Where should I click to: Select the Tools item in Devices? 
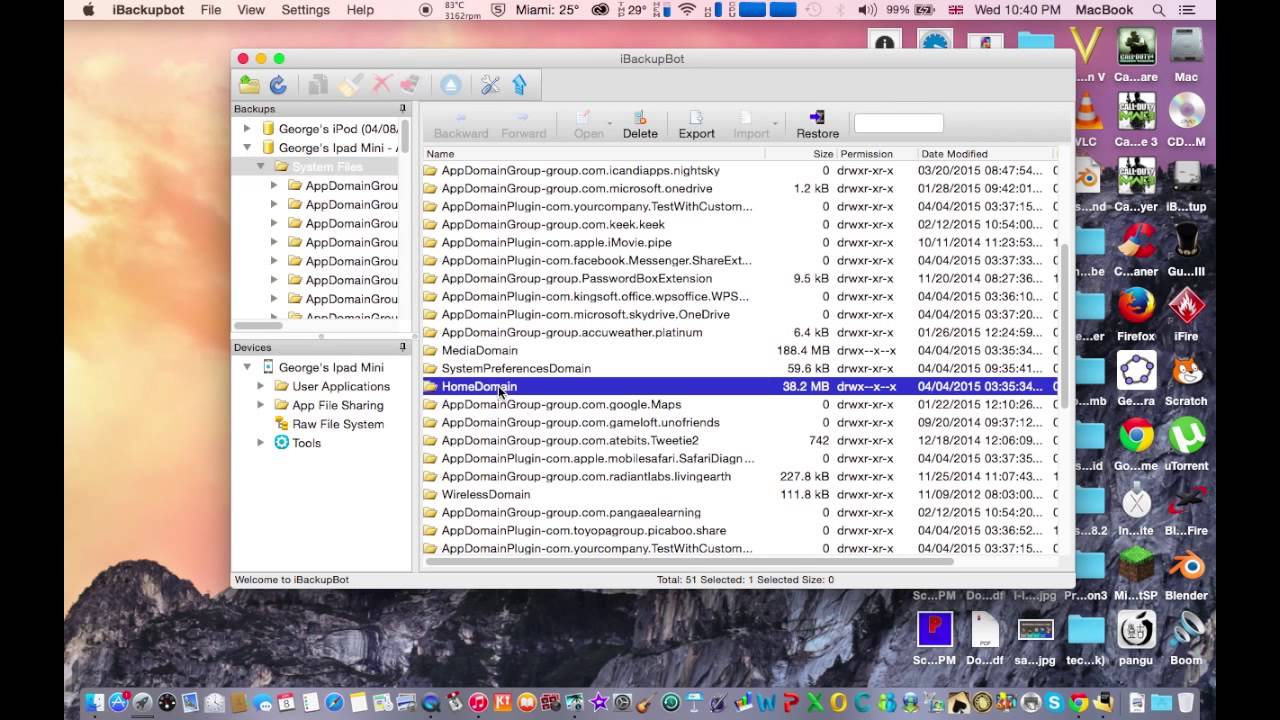click(306, 443)
